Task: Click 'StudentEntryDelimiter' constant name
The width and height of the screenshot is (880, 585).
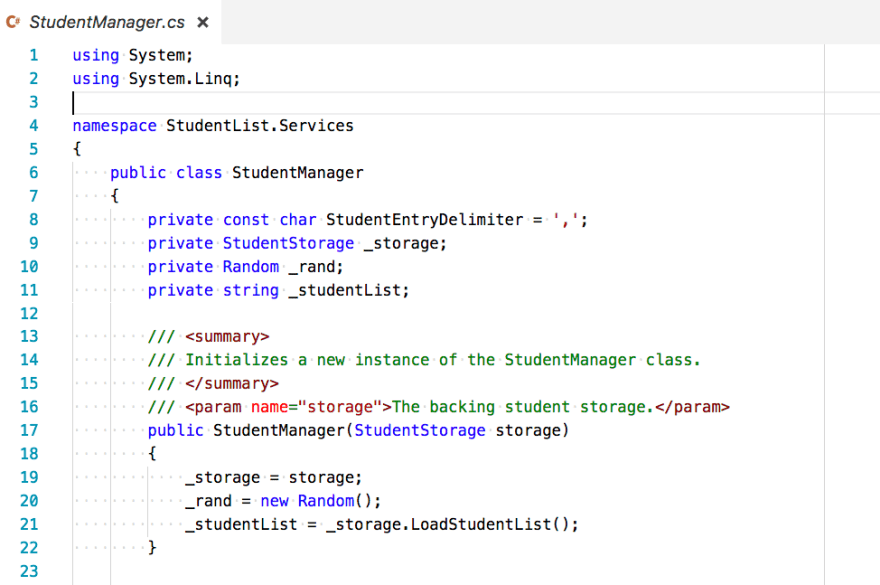Action: tap(424, 220)
